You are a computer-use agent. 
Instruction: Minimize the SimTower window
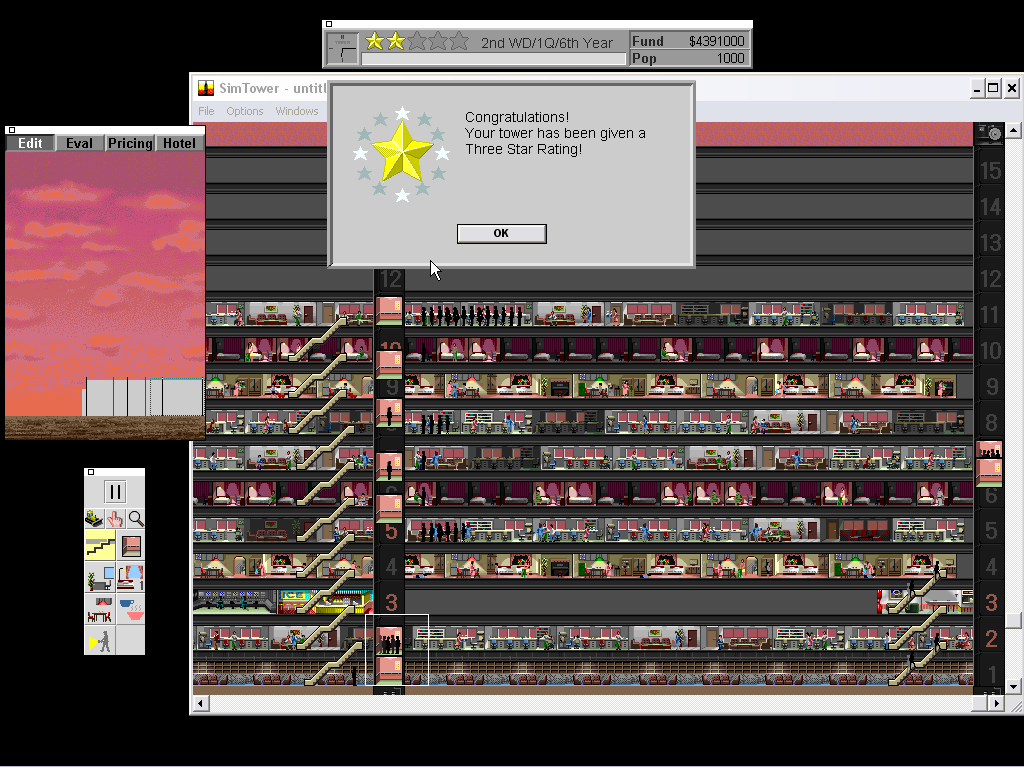pyautogui.click(x=977, y=88)
